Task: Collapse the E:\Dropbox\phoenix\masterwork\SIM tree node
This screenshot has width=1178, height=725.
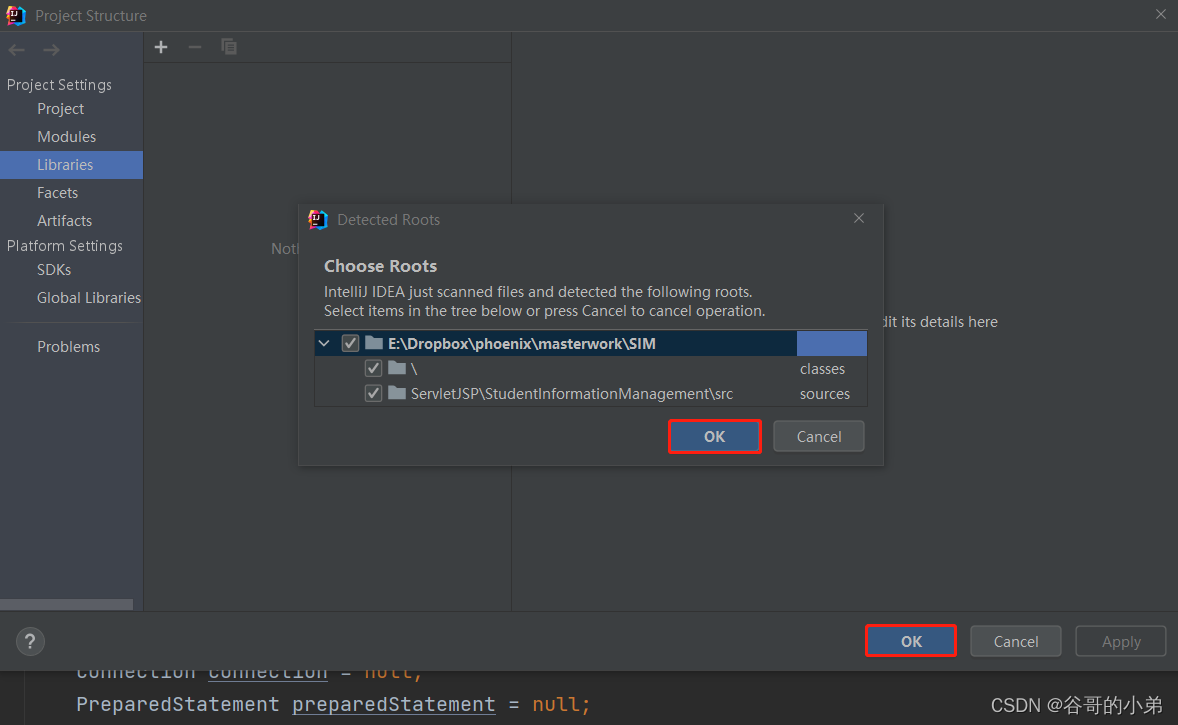Action: point(325,343)
